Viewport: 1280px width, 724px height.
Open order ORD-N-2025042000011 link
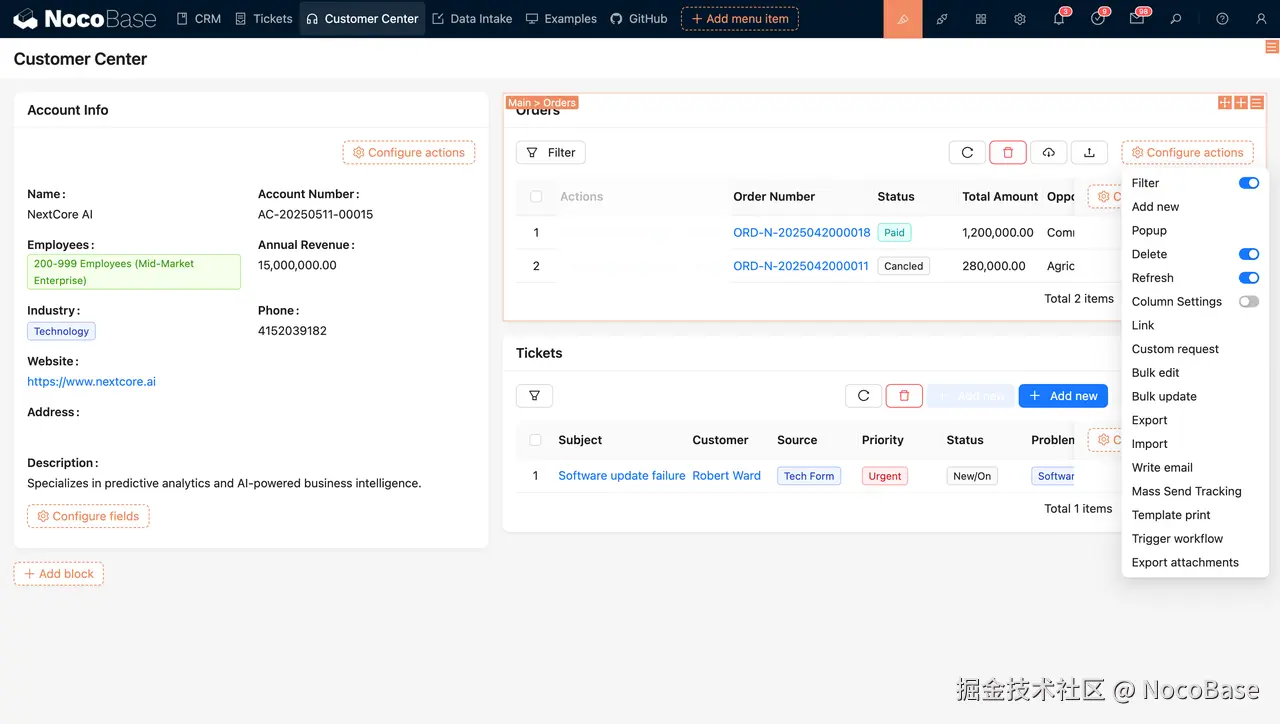coord(801,266)
